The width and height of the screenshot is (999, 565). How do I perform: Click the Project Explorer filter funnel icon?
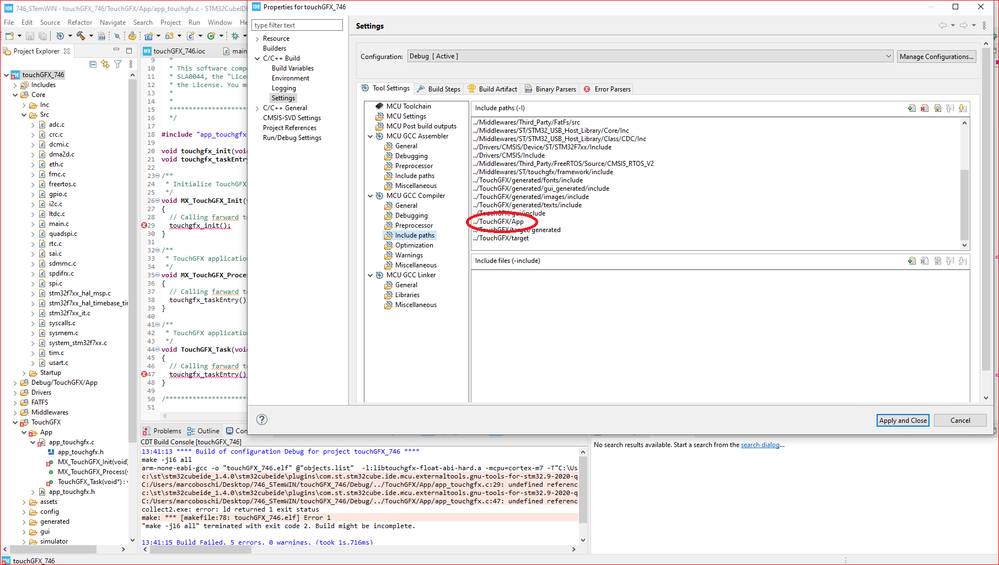coord(118,64)
